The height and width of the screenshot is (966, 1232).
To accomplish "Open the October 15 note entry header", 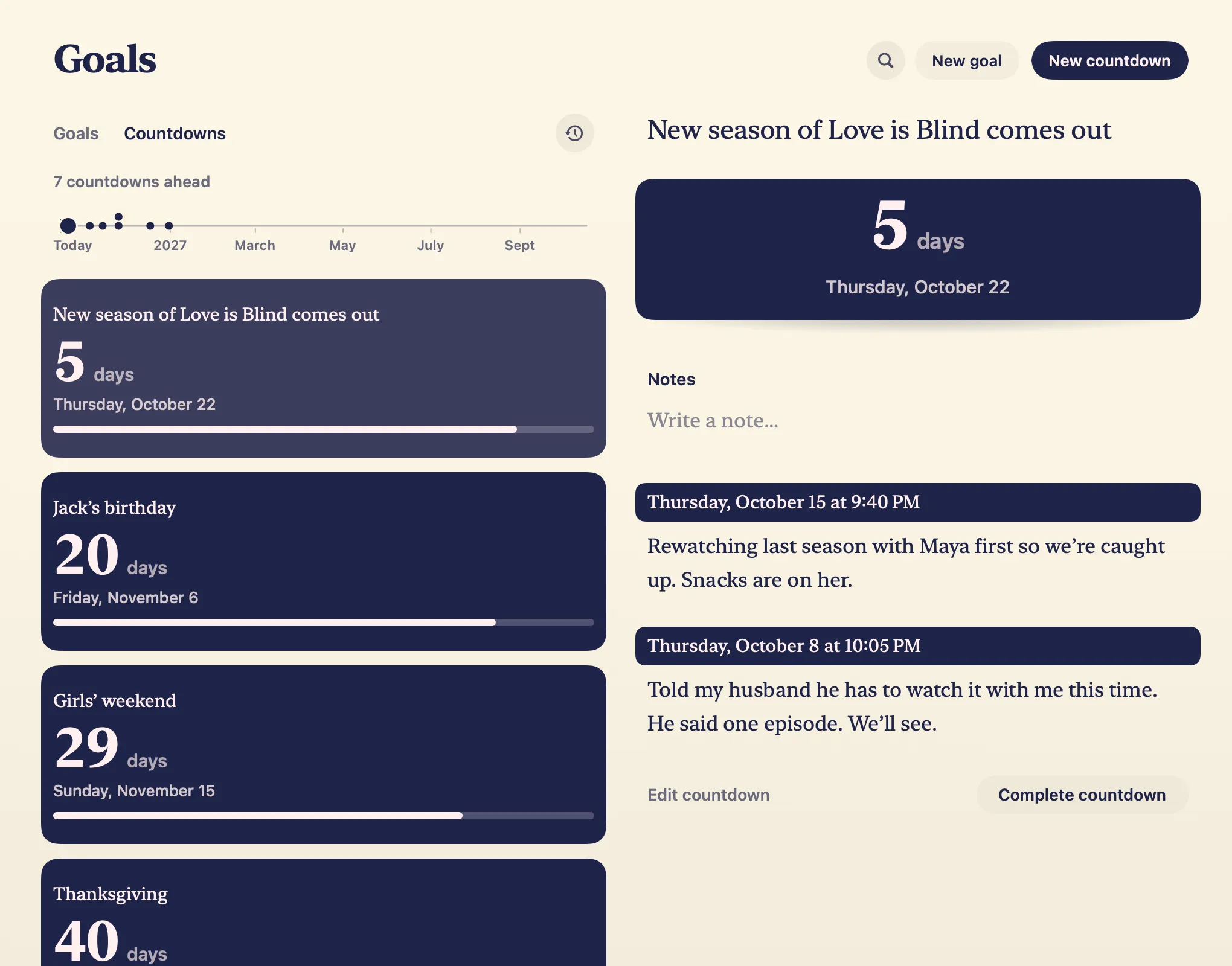I will point(917,502).
